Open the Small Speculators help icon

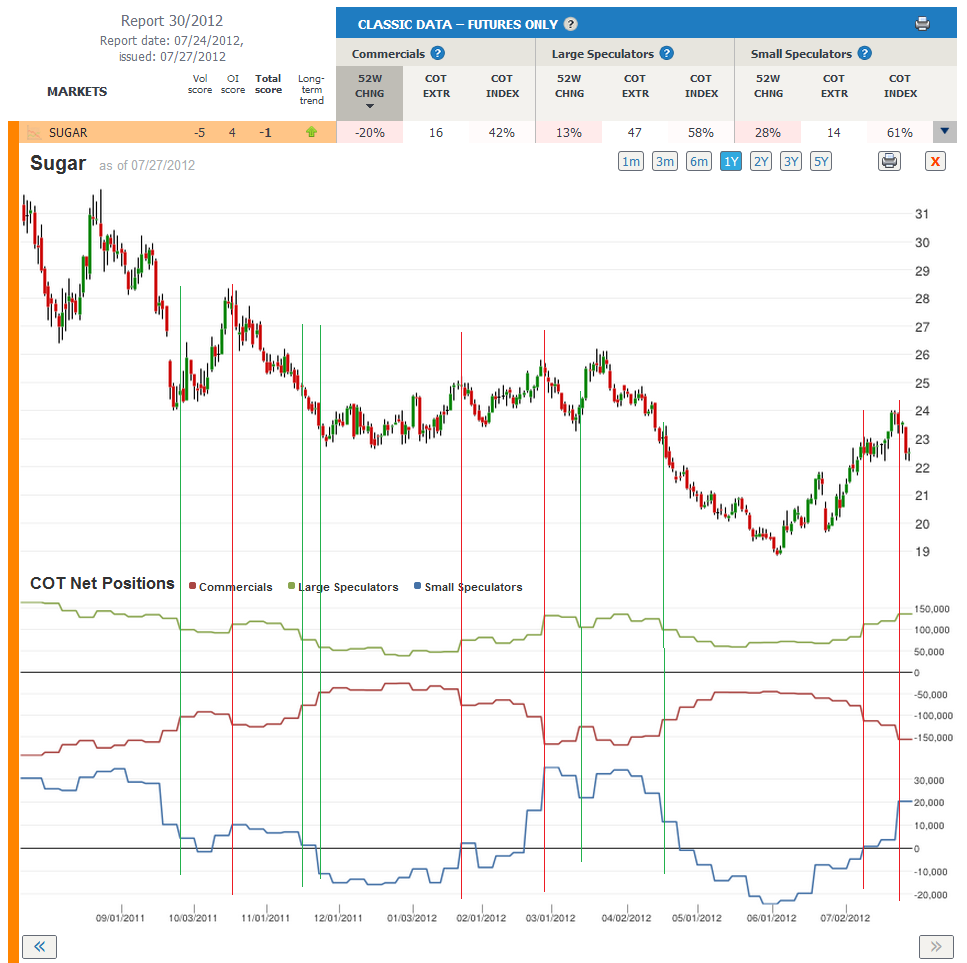coord(865,53)
